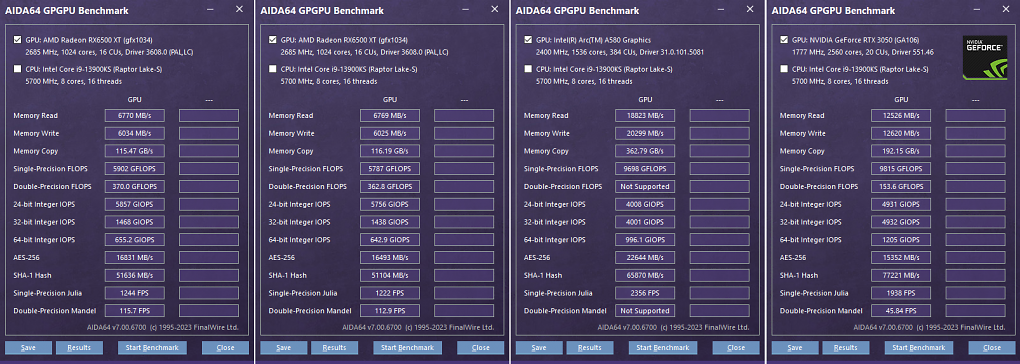Image resolution: width=1020 pixels, height=364 pixels.
Task: Click Not Supported beside Double-Precision Mandel
Action: (645, 311)
